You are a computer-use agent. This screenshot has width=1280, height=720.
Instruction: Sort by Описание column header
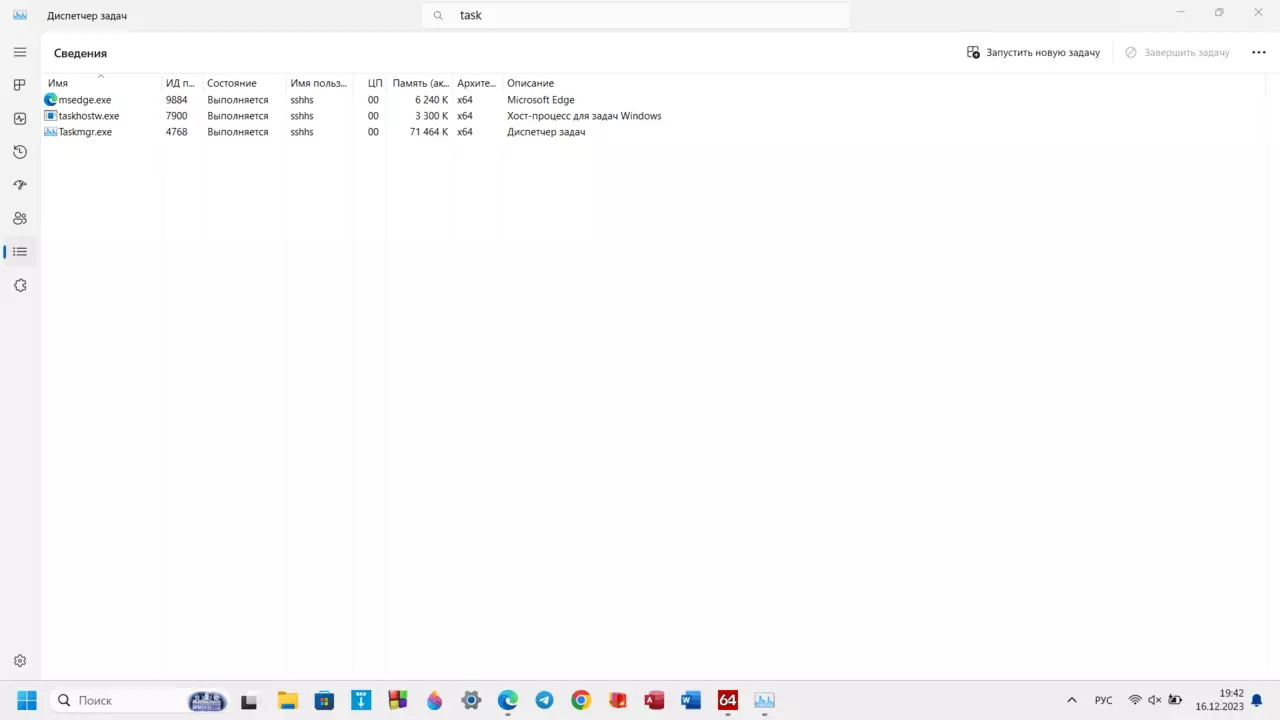(x=530, y=83)
